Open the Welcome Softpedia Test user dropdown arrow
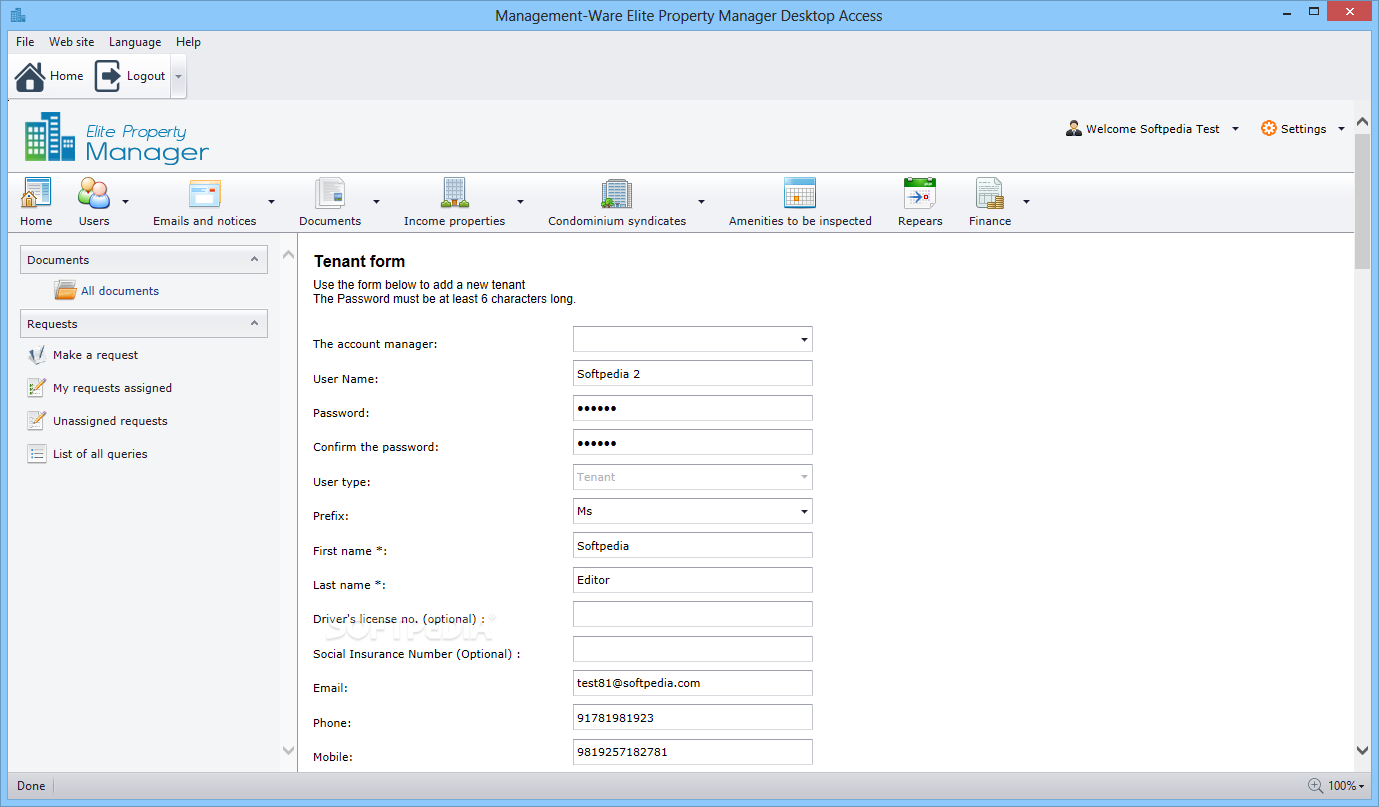Viewport: 1379px width, 807px height. [1235, 129]
